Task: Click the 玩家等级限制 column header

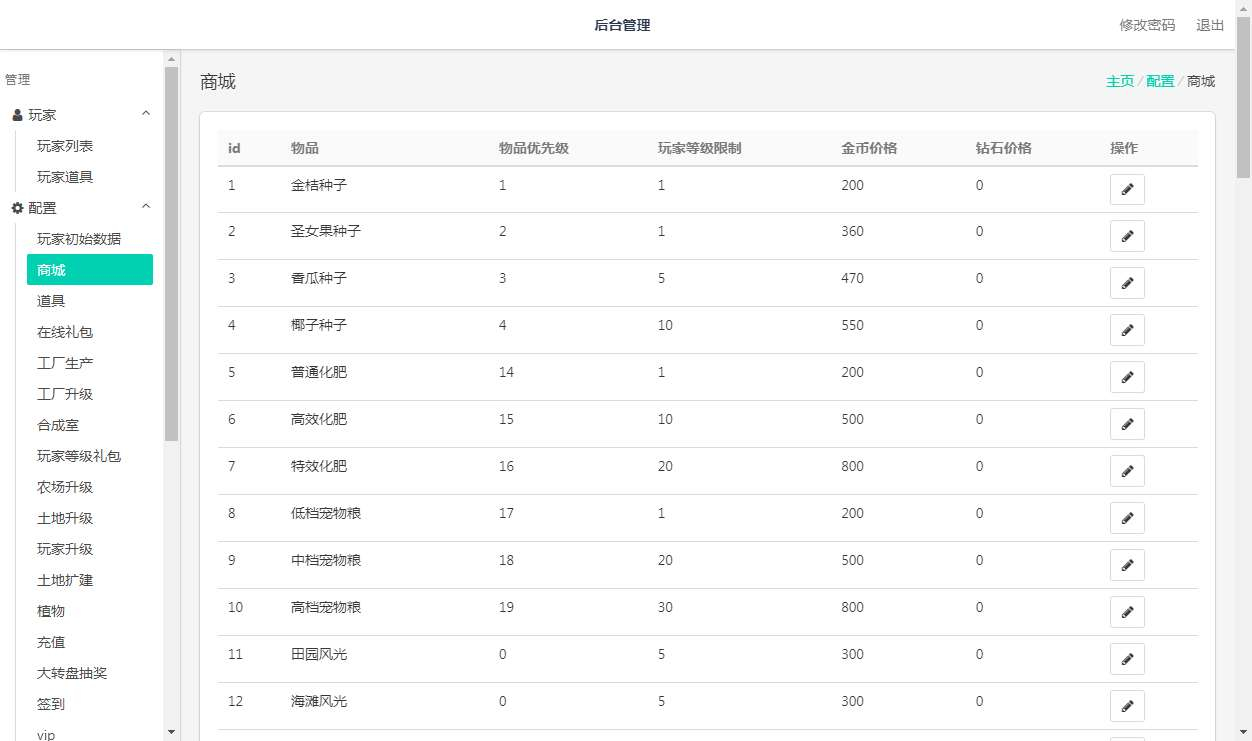Action: click(x=699, y=148)
